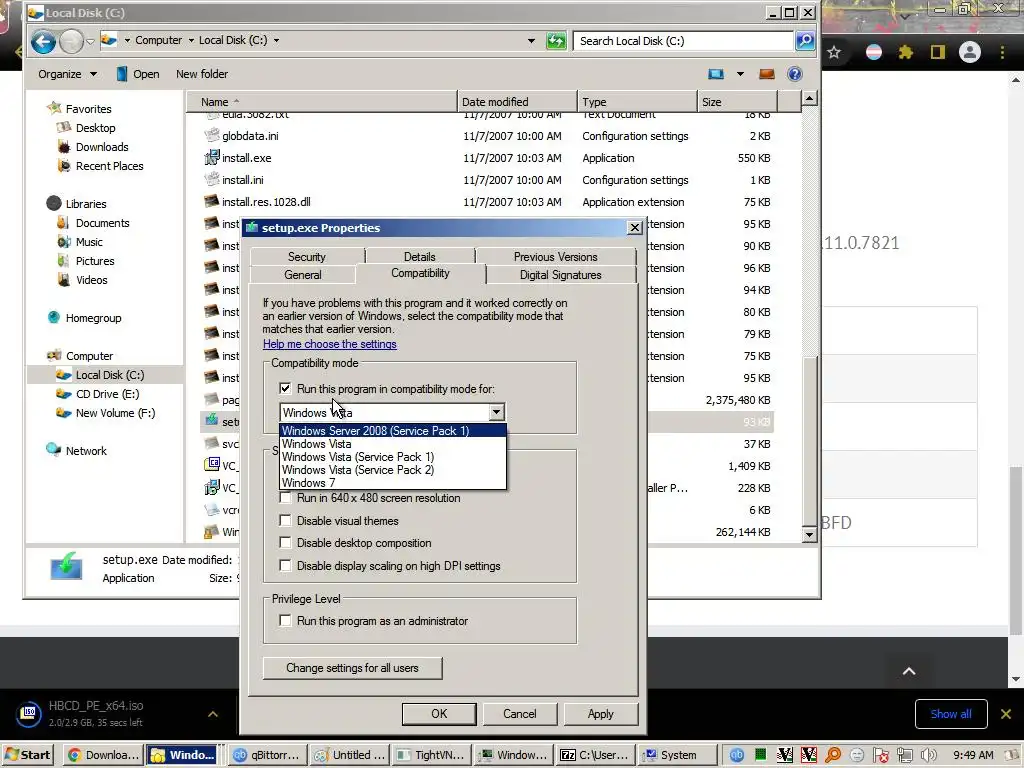This screenshot has width=1024, height=768.
Task: Click New folder in Explorer toolbar
Action: (202, 74)
